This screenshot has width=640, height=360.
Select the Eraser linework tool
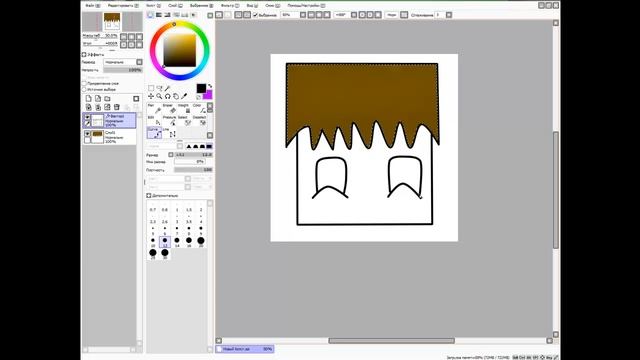coord(170,109)
